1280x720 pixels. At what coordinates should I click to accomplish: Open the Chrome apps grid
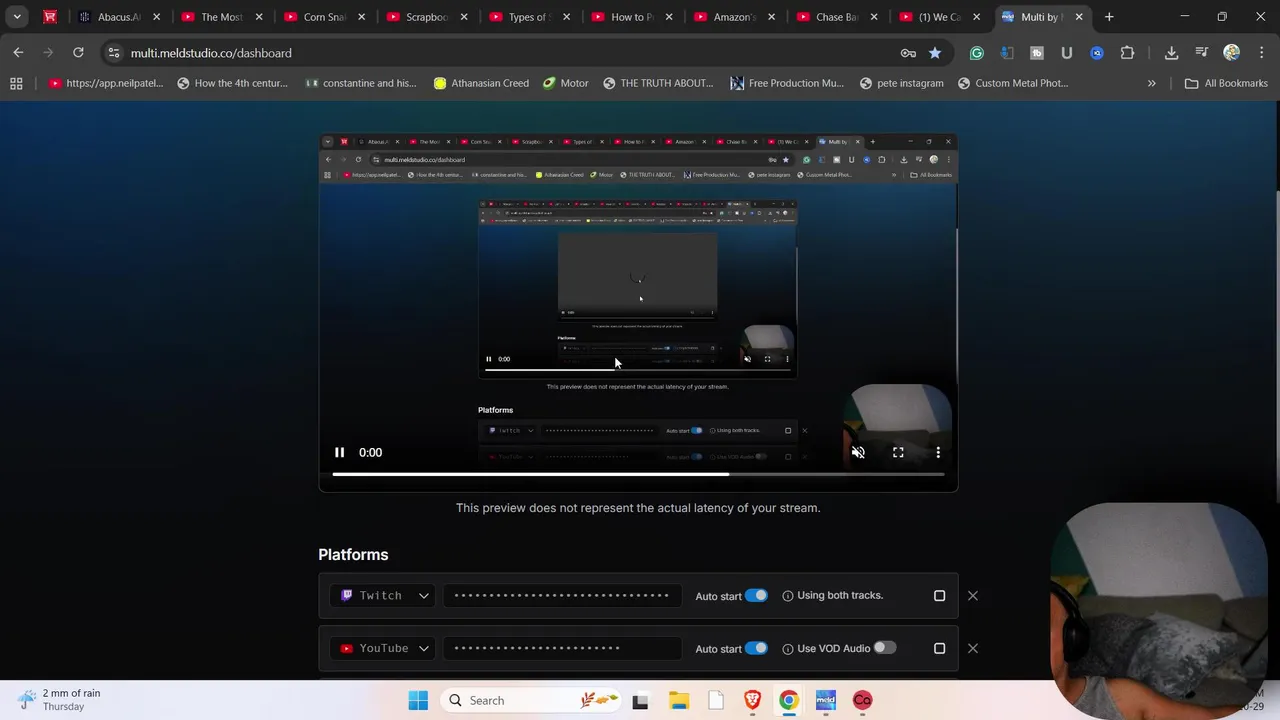(16, 83)
